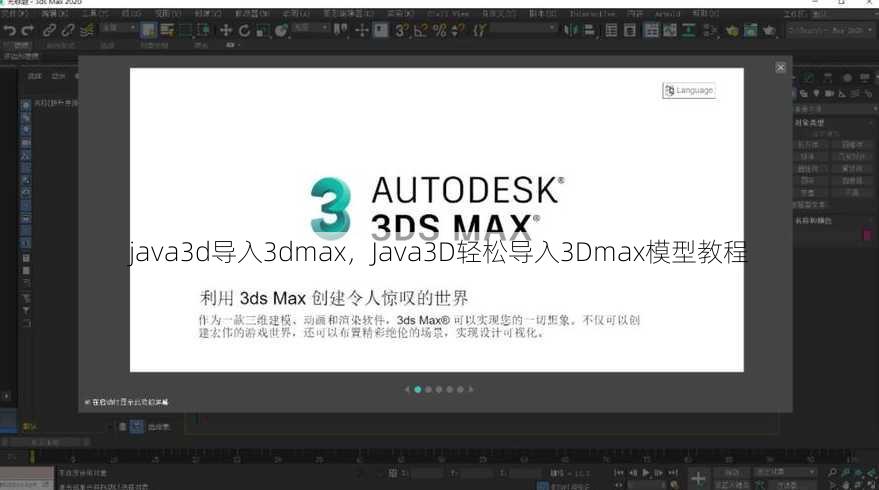
Task: Click Go to Start playback button
Action: [x=619, y=473]
